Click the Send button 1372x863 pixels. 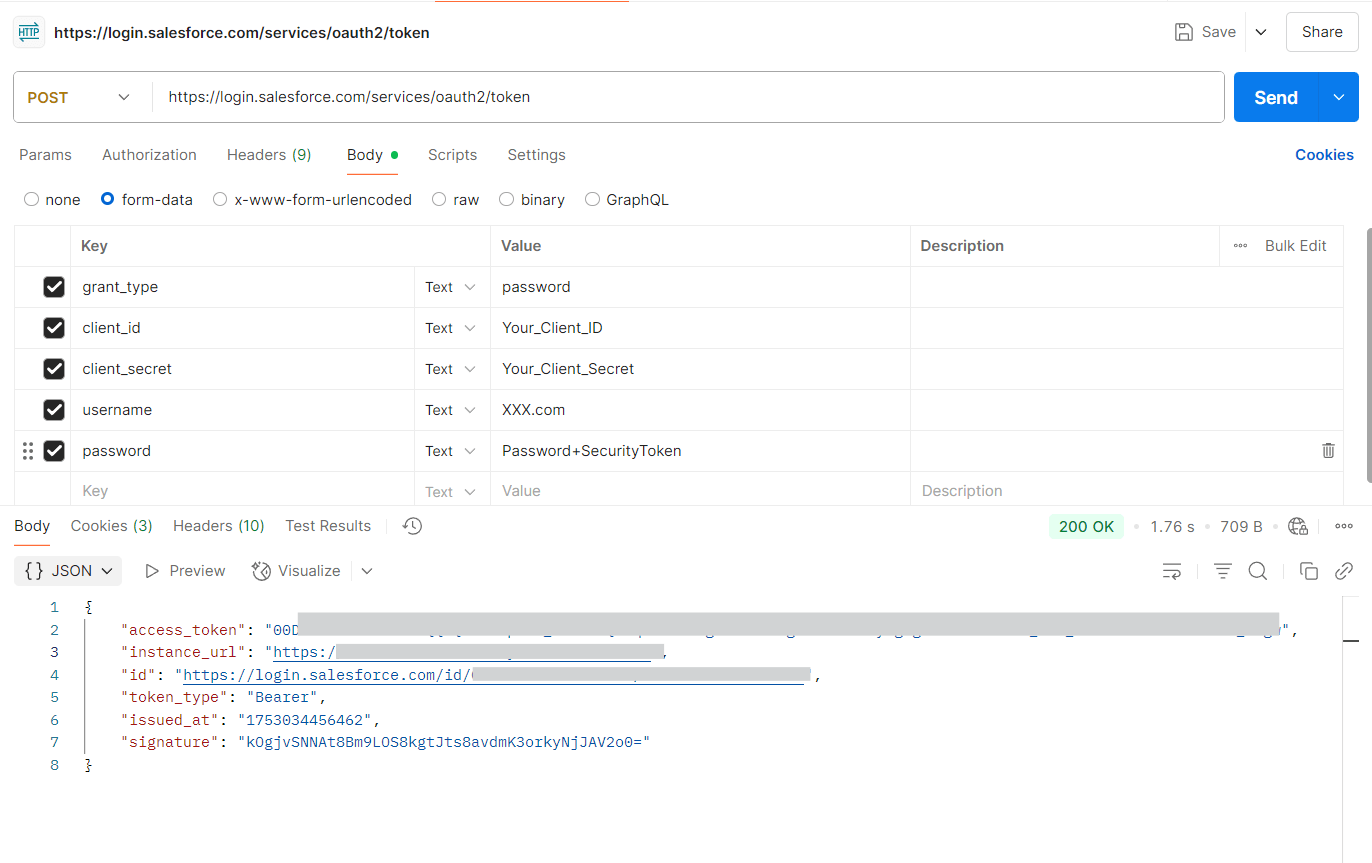click(x=1275, y=97)
